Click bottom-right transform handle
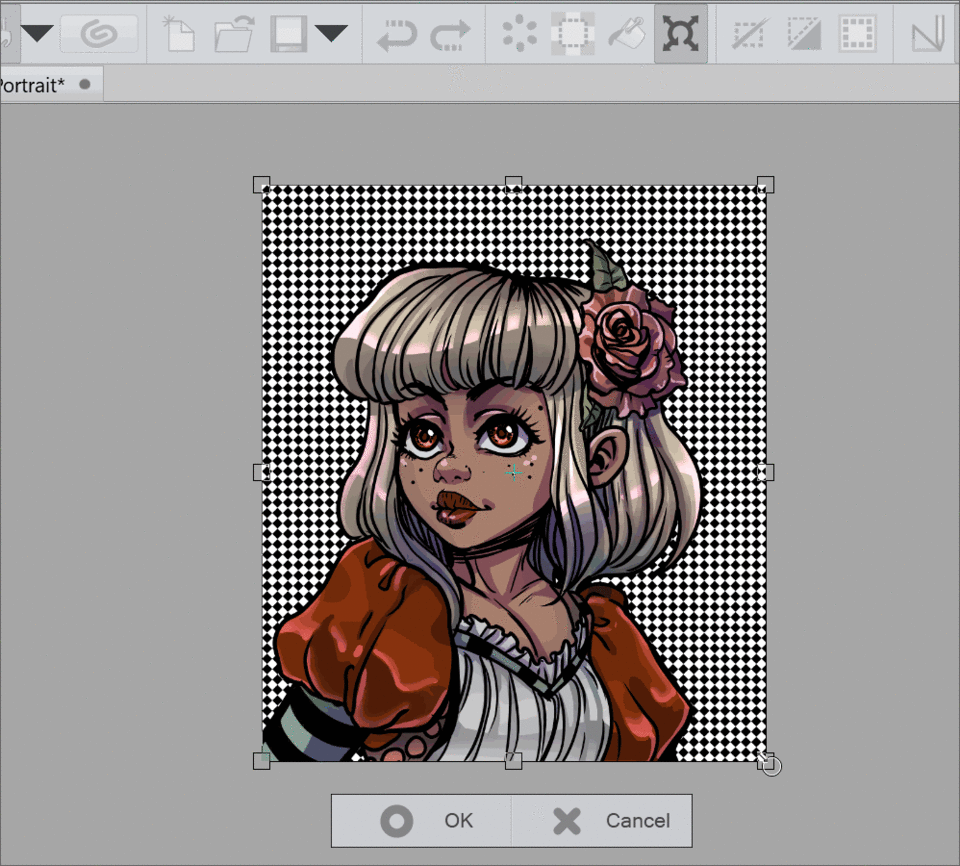The width and height of the screenshot is (960, 866). pos(765,761)
